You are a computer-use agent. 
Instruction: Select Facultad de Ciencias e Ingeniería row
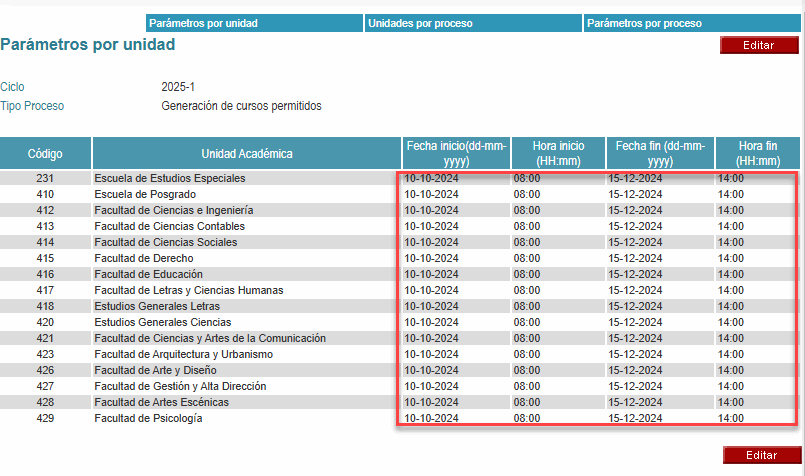pyautogui.click(x=174, y=210)
